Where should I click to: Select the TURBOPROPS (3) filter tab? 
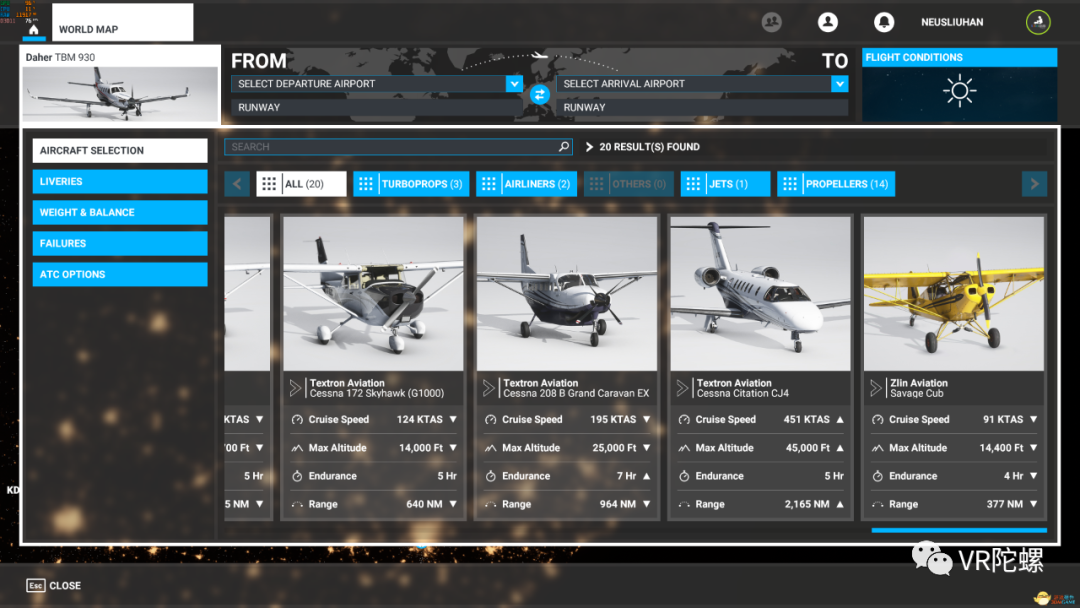point(411,184)
